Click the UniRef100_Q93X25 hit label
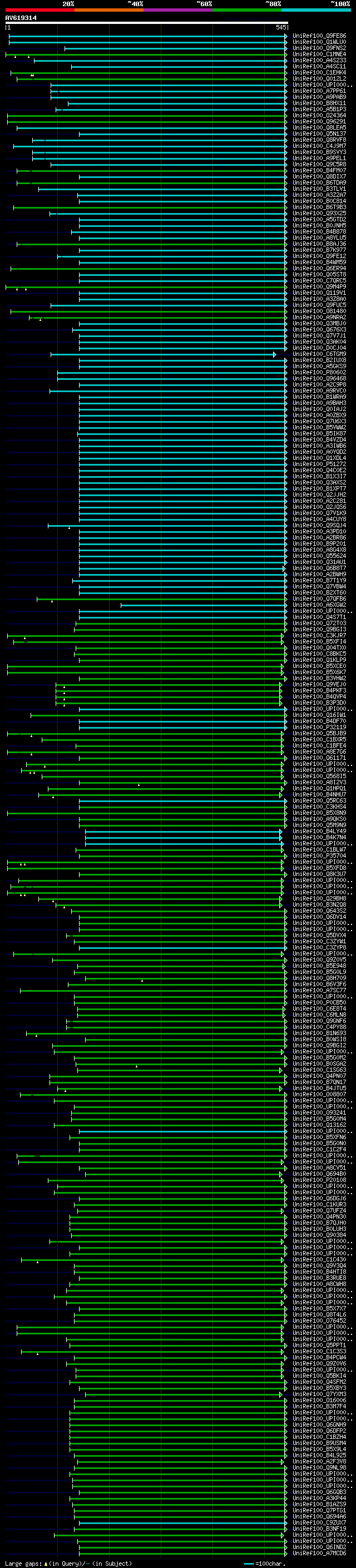356x1568 pixels. [x=319, y=214]
